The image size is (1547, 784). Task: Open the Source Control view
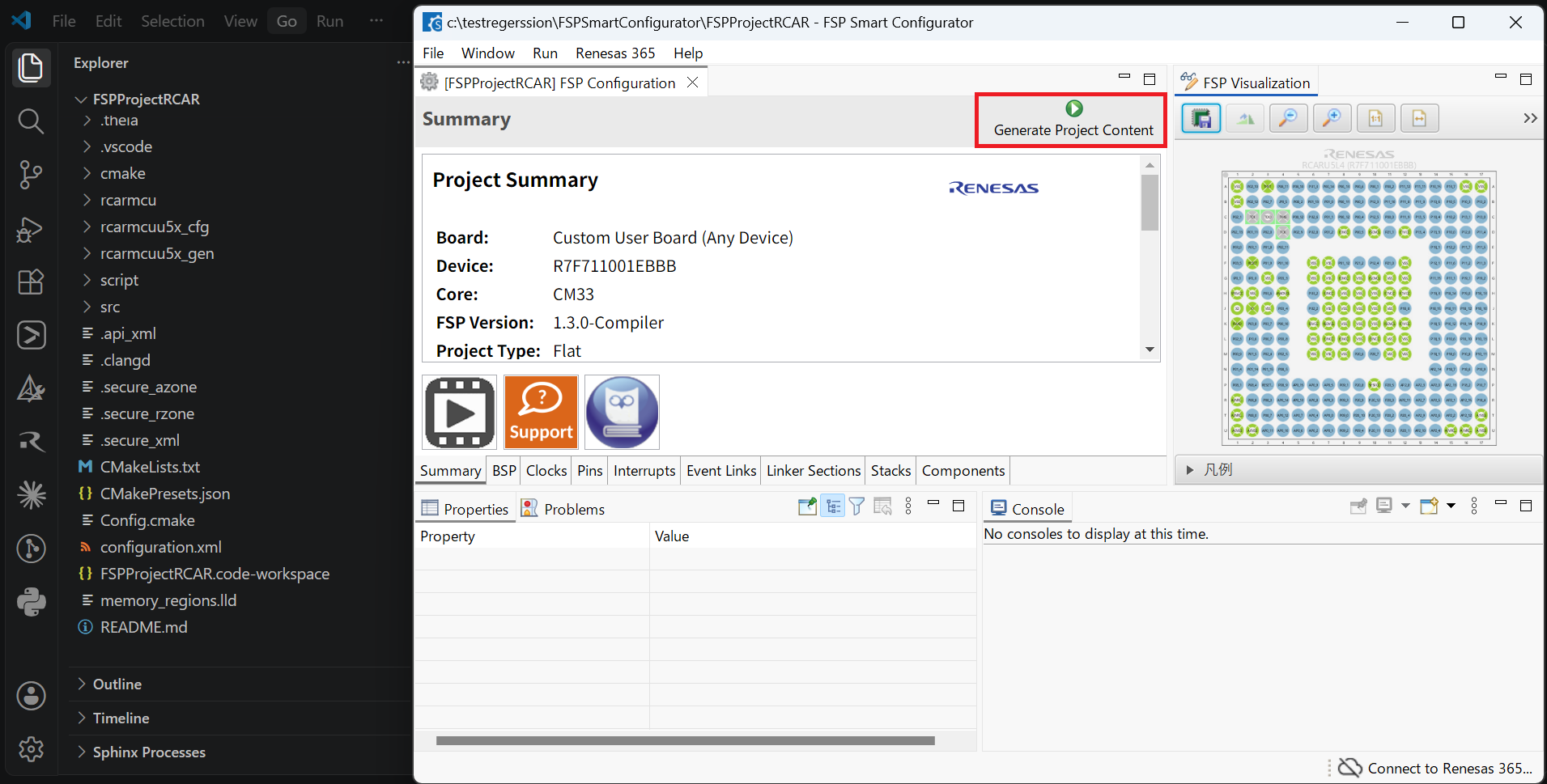point(31,175)
